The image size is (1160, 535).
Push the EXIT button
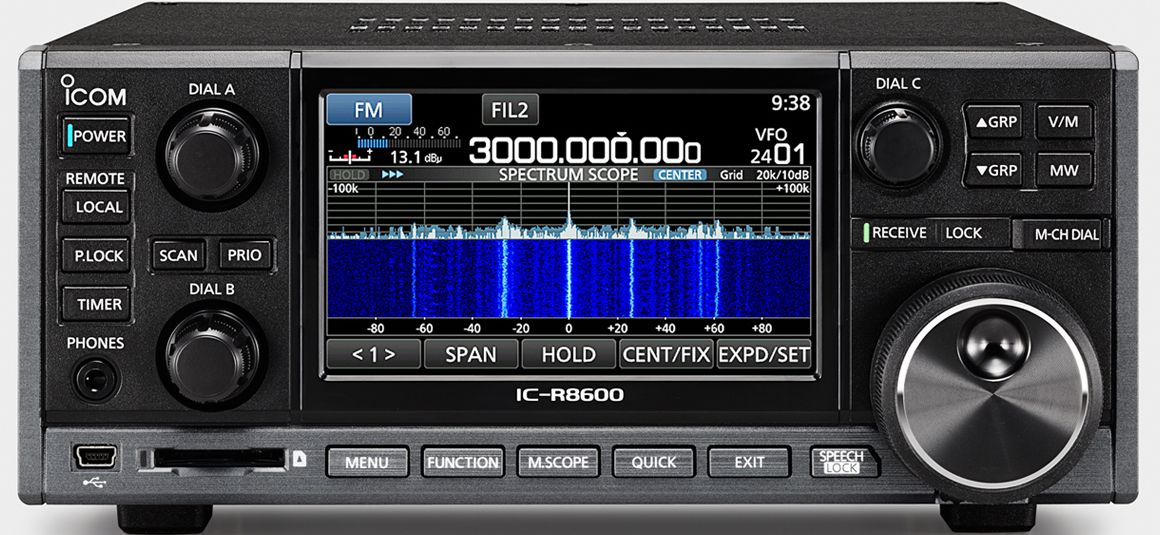point(749,462)
